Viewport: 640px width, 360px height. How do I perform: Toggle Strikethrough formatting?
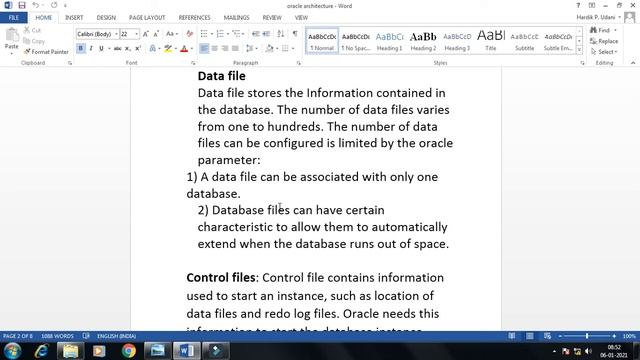click(118, 49)
